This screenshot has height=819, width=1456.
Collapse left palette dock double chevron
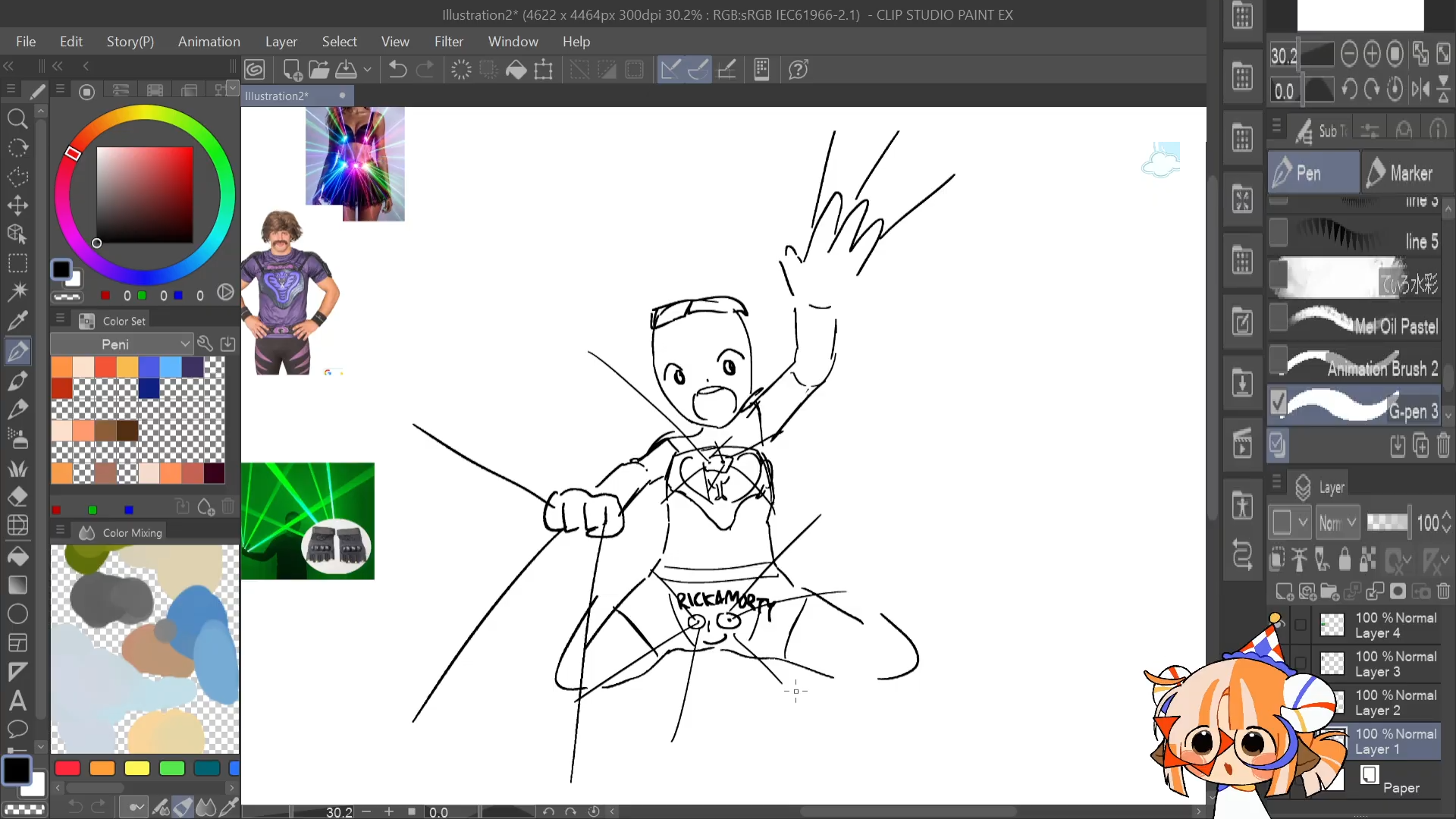[x=9, y=67]
